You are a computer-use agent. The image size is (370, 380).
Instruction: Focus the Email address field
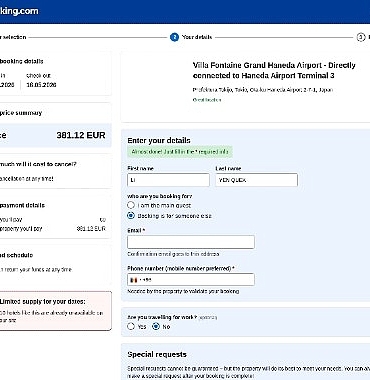tap(191, 242)
